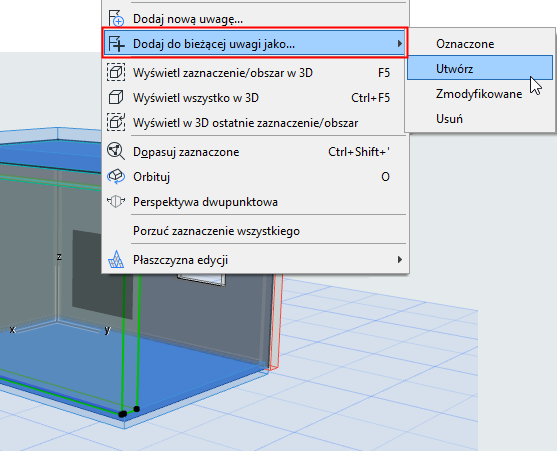Click the Perspektywa dwupunktowa icon

[116, 202]
